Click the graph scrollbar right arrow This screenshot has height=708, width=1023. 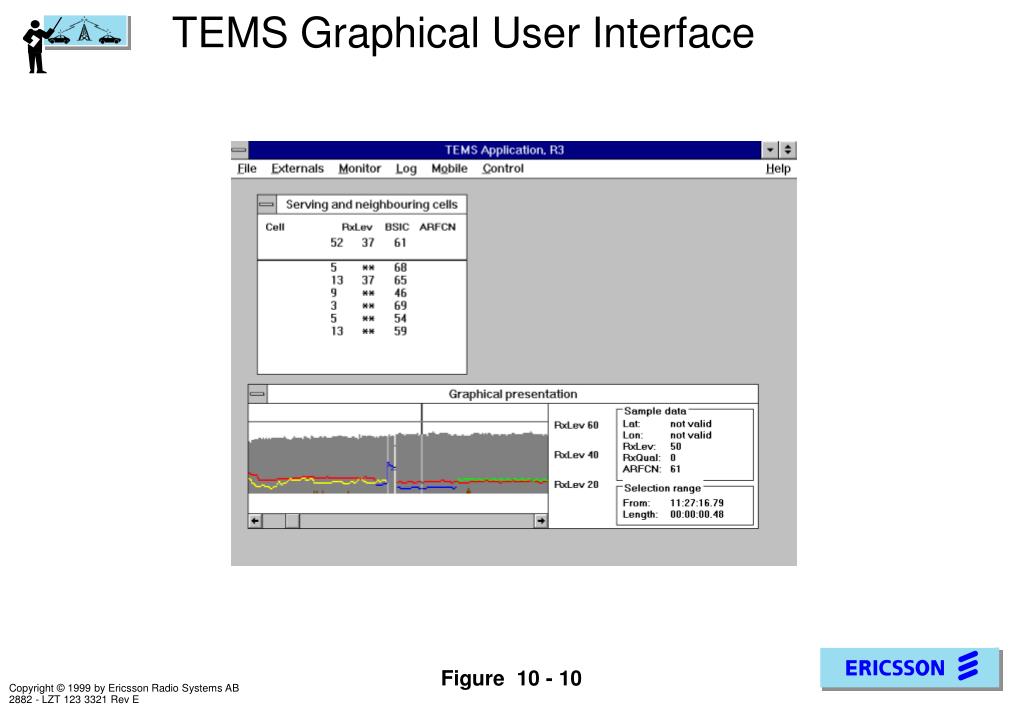[541, 521]
